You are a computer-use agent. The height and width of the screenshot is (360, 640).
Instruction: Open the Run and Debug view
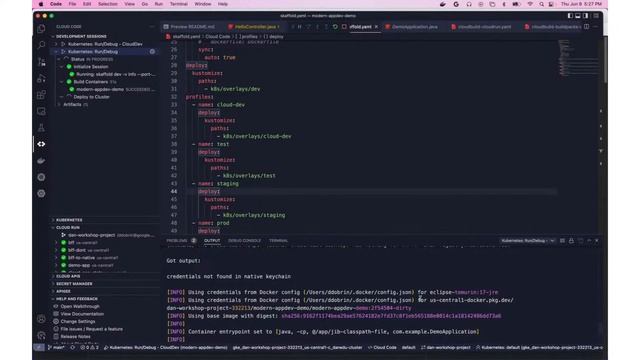tap(41, 78)
